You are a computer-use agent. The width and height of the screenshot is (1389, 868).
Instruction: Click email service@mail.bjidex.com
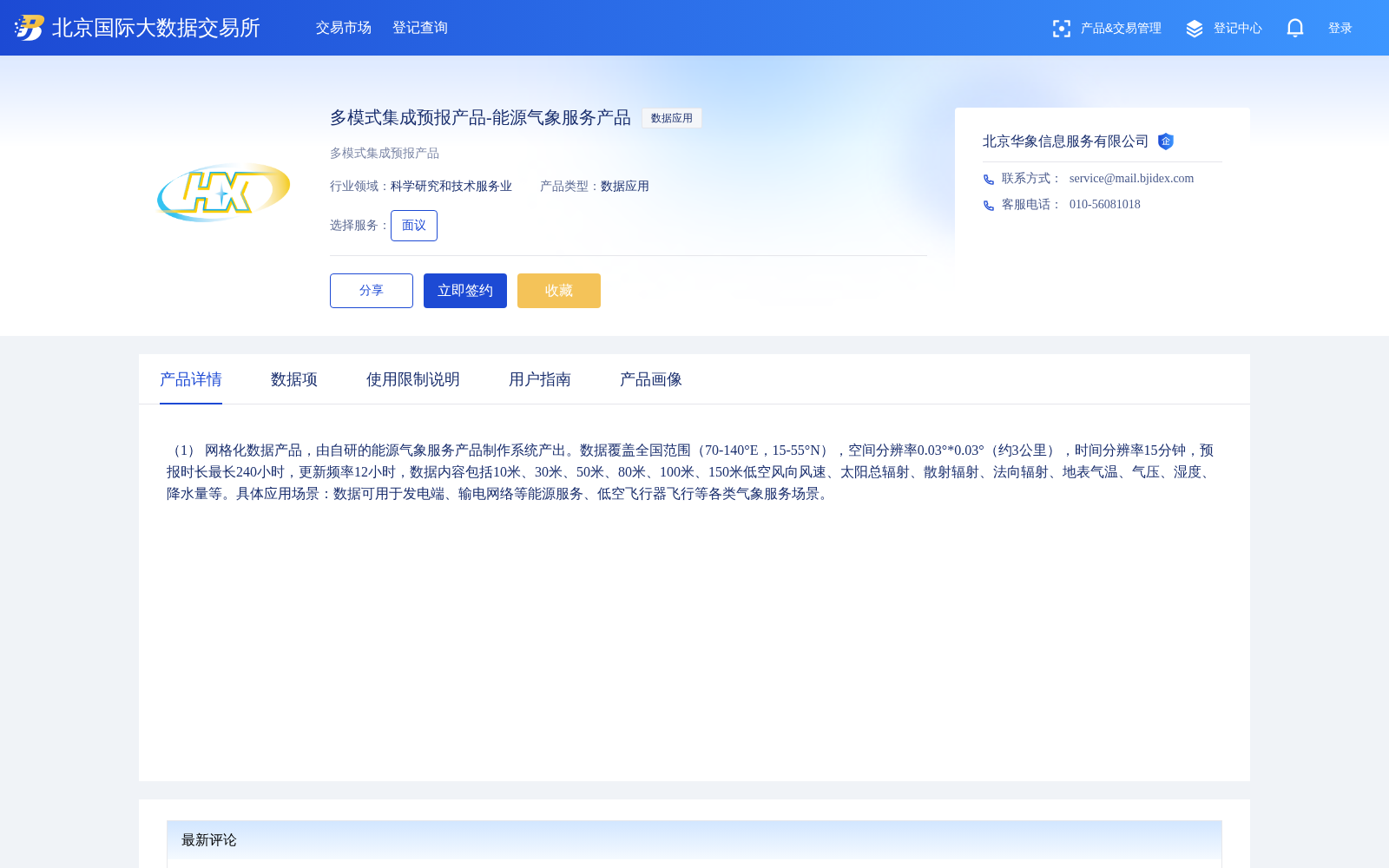click(1132, 178)
